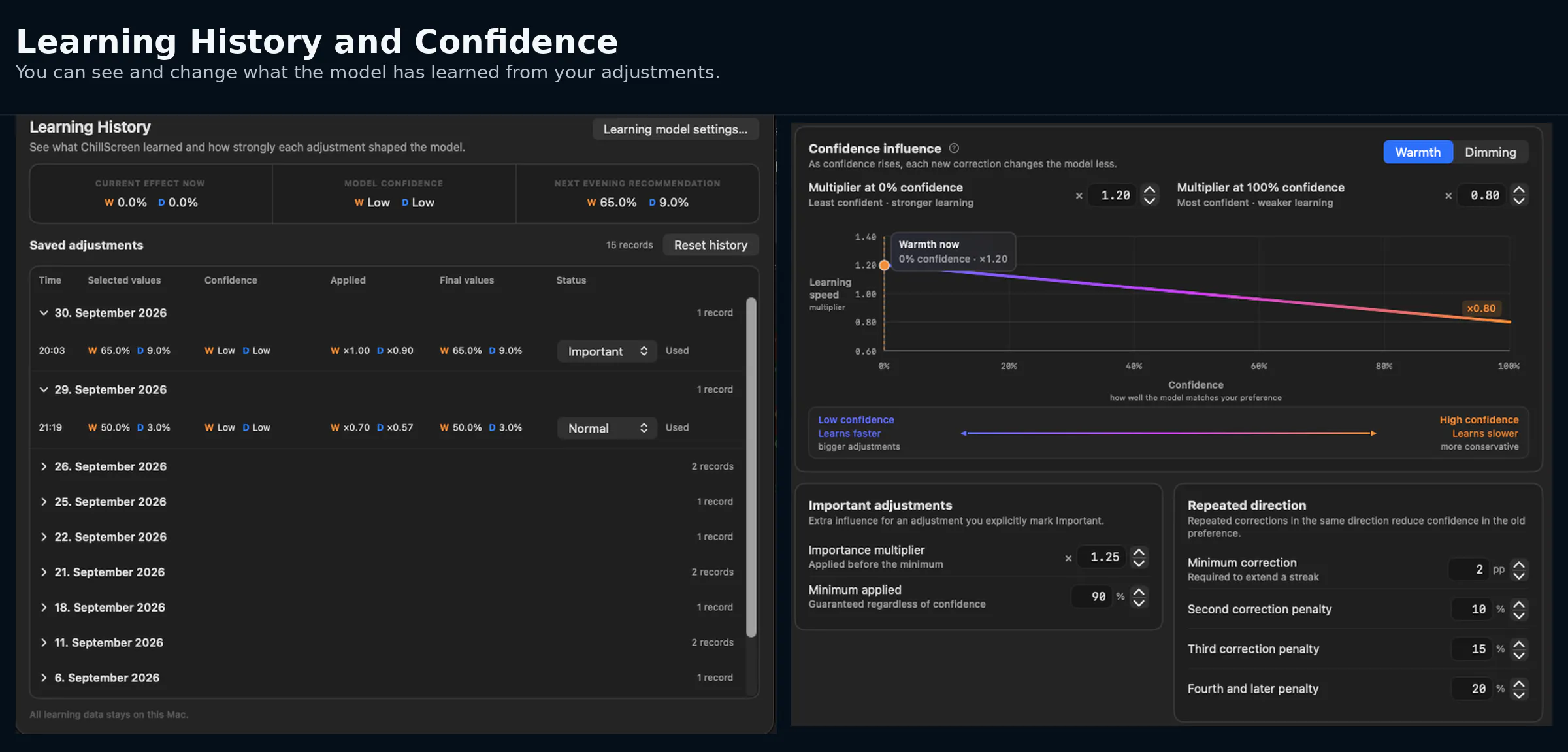Screen dimensions: 1568x752
Task: Click the Applied column header
Action: 348,280
